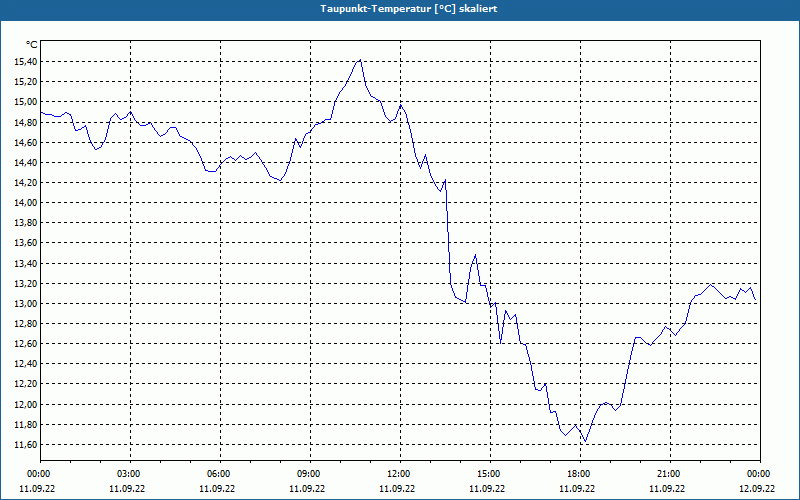Click the 12,20 y-axis label

point(26,384)
